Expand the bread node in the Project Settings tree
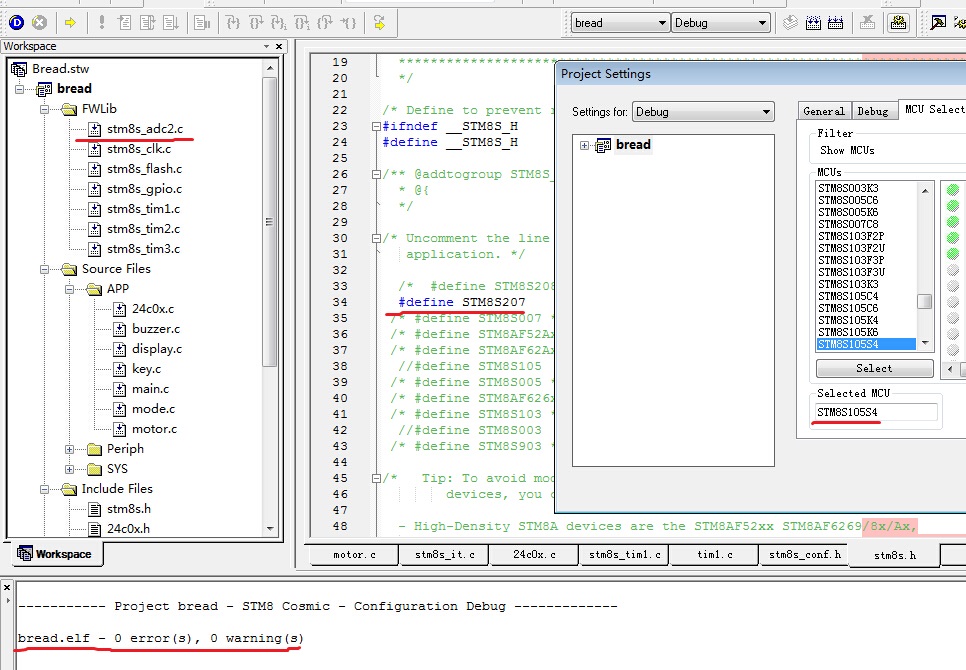Image resolution: width=966 pixels, height=670 pixels. [584, 145]
